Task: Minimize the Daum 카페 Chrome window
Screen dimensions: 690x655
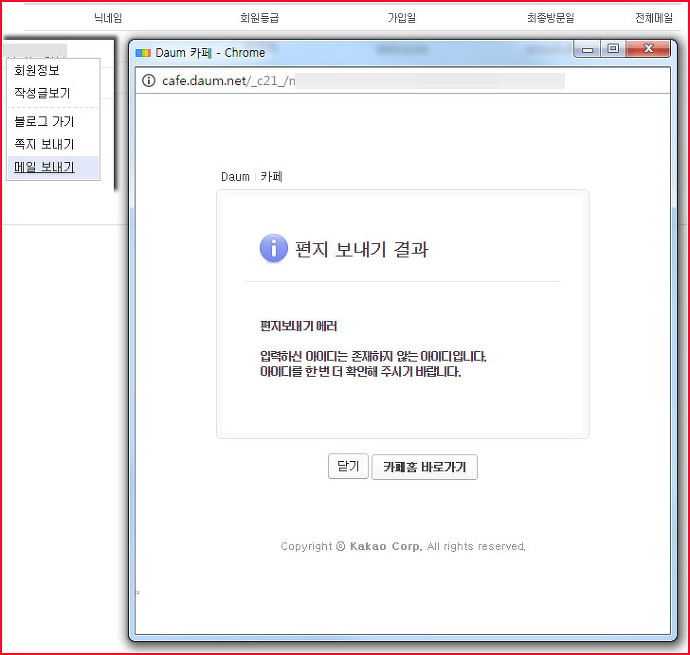Action: 587,49
